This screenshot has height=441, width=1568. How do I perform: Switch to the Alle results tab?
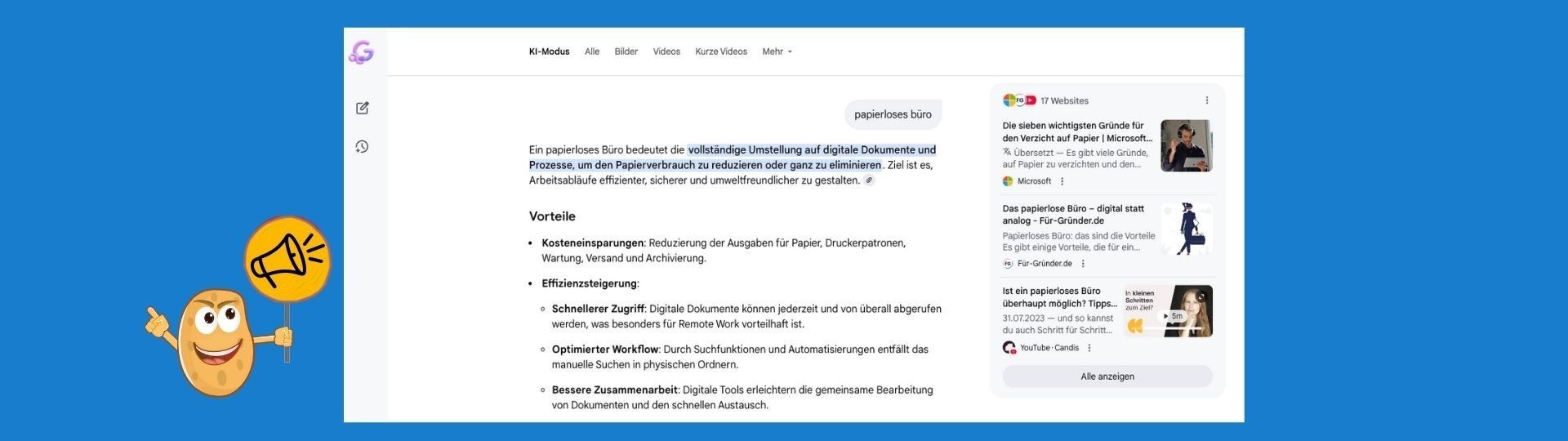click(592, 51)
